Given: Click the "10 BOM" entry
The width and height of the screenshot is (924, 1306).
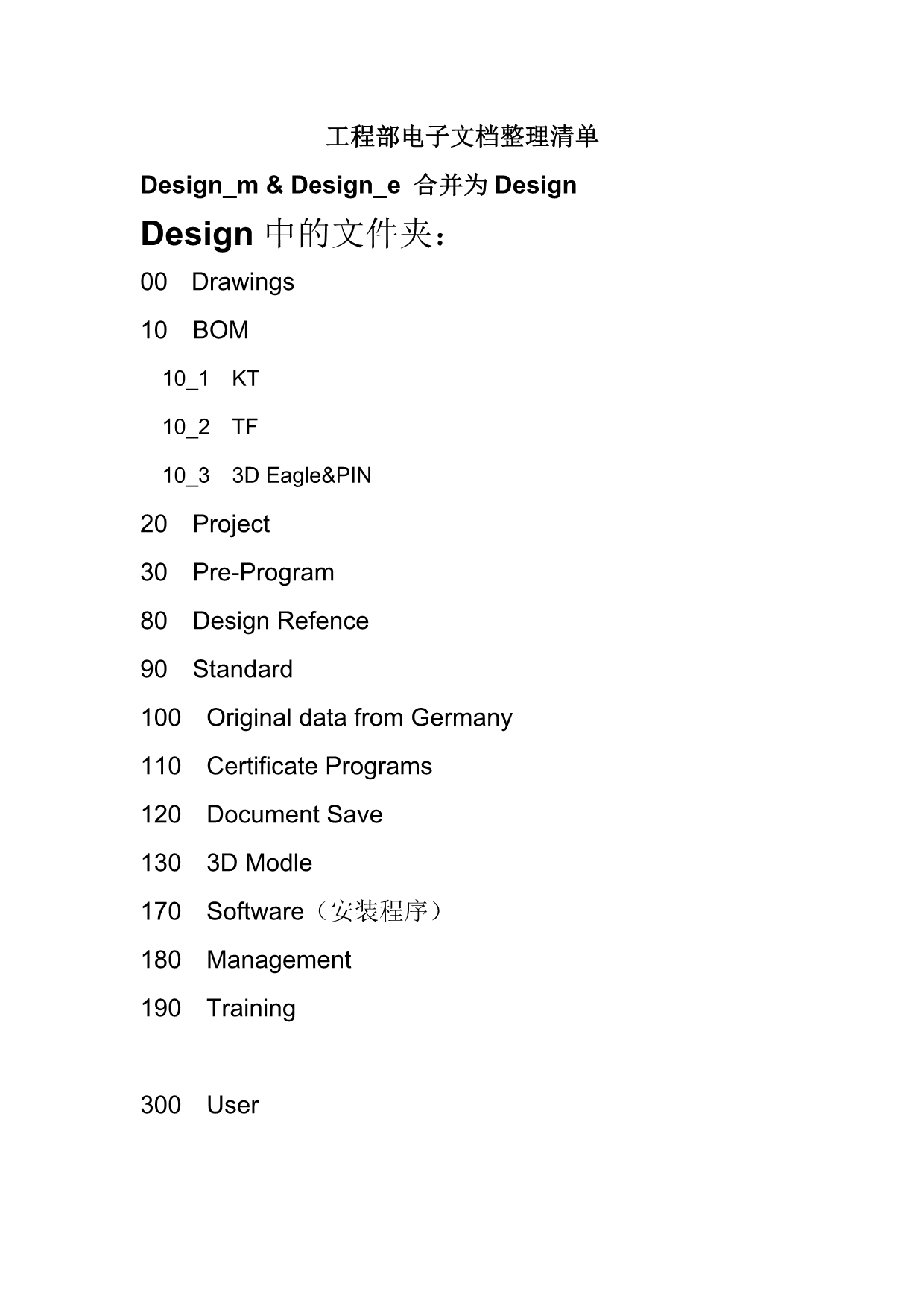Looking at the screenshot, I should (194, 330).
